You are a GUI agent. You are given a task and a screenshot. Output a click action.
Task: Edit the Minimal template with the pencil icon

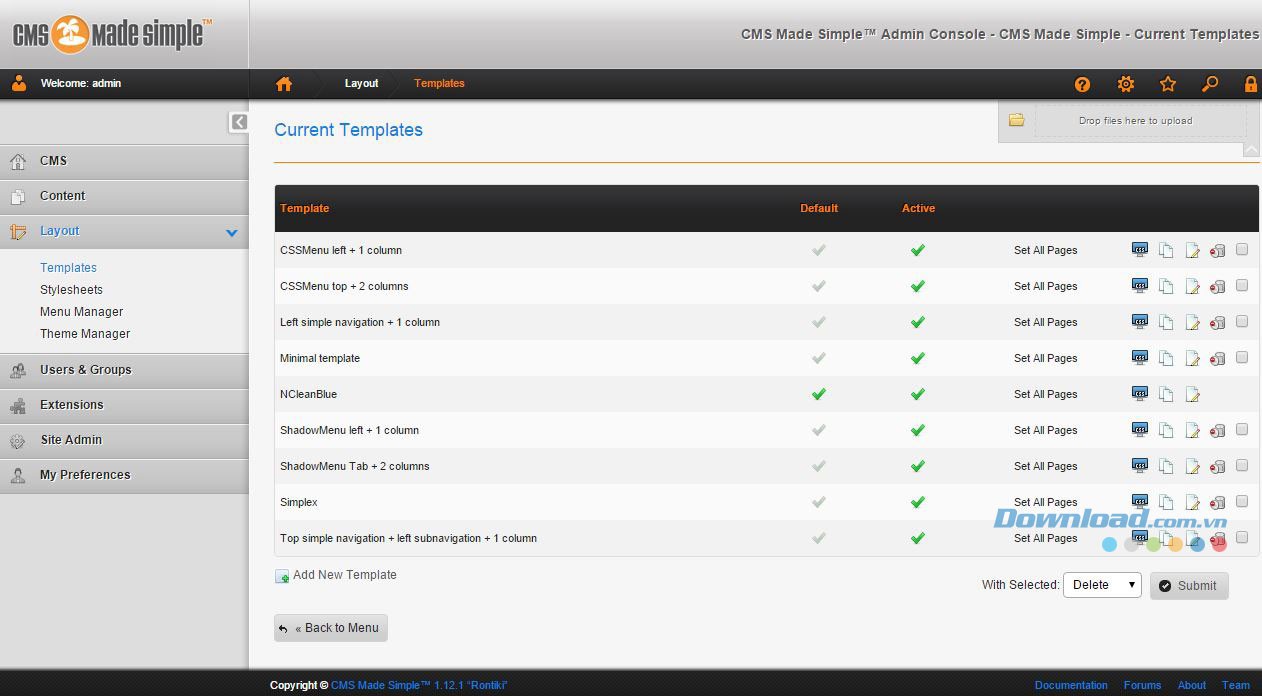coord(1192,357)
